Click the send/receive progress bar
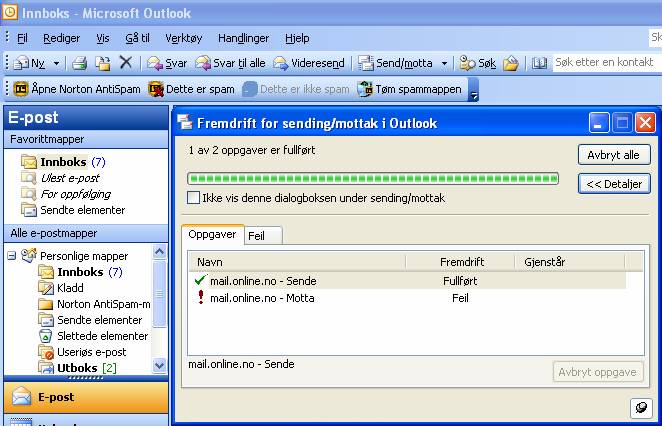The width and height of the screenshot is (662, 426). click(x=373, y=178)
